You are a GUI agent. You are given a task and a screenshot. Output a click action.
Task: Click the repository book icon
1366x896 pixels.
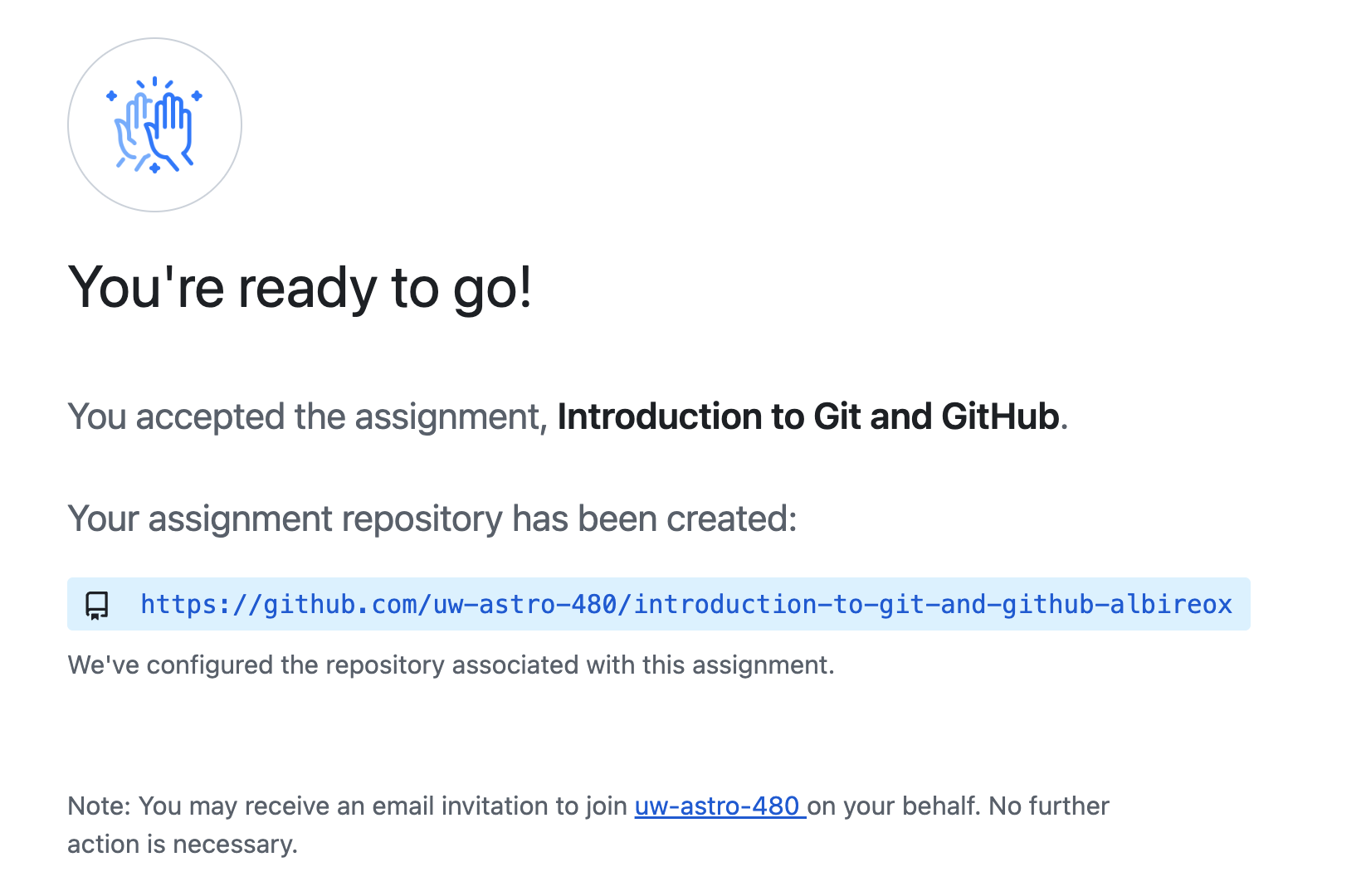[97, 605]
